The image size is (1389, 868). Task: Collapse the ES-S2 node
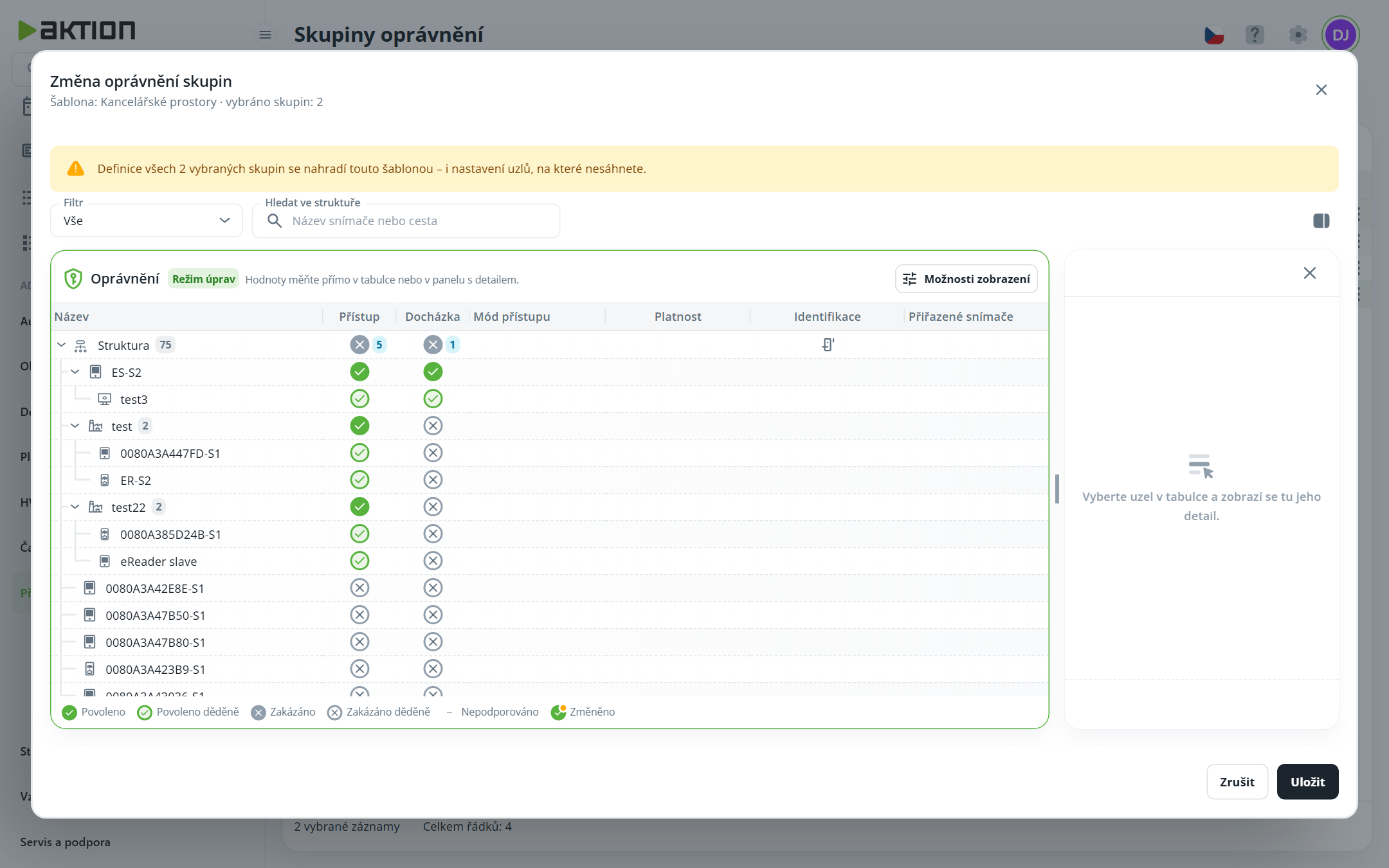[x=75, y=372]
